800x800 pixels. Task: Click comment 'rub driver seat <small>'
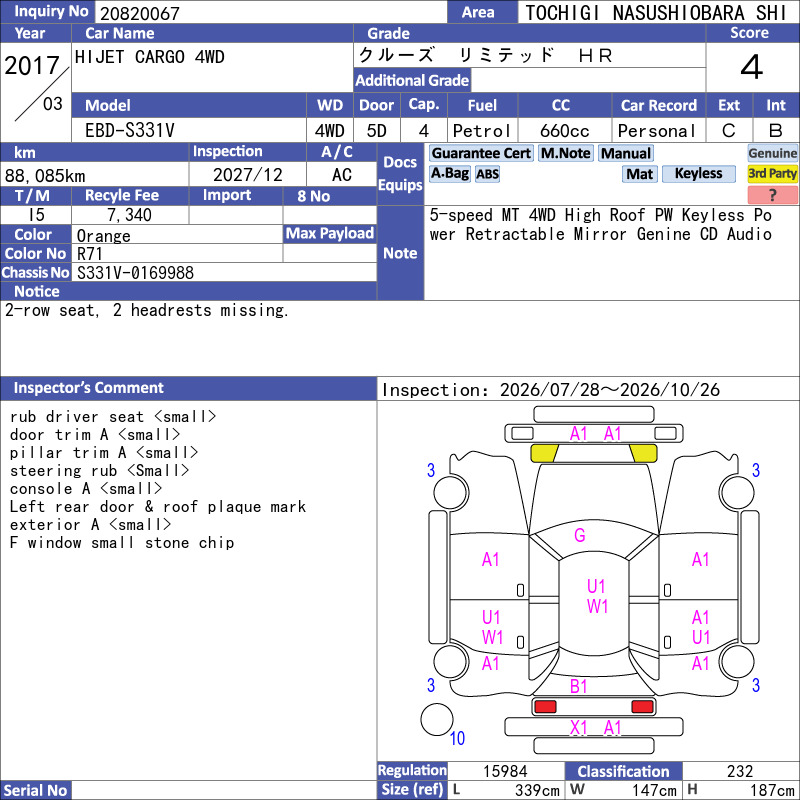coord(113,416)
